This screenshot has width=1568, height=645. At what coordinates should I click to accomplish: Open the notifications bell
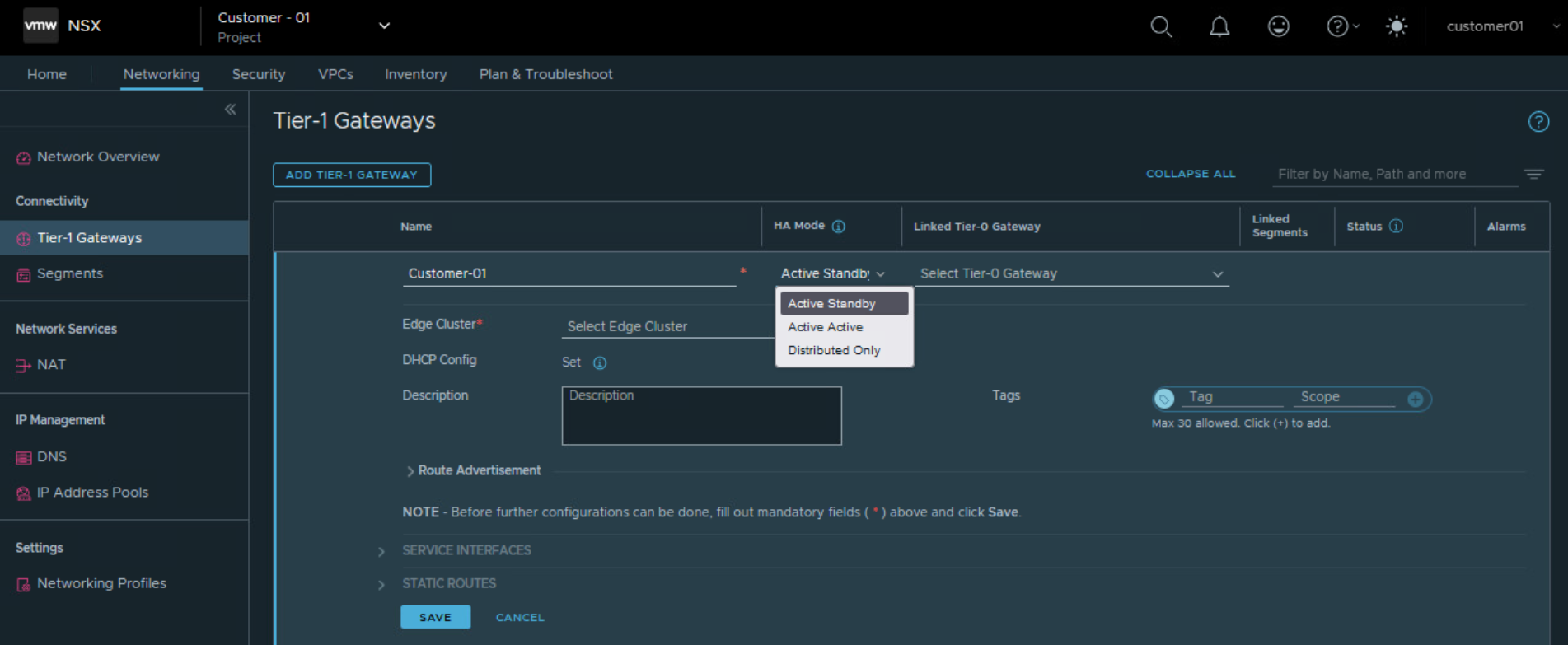pyautogui.click(x=1219, y=26)
